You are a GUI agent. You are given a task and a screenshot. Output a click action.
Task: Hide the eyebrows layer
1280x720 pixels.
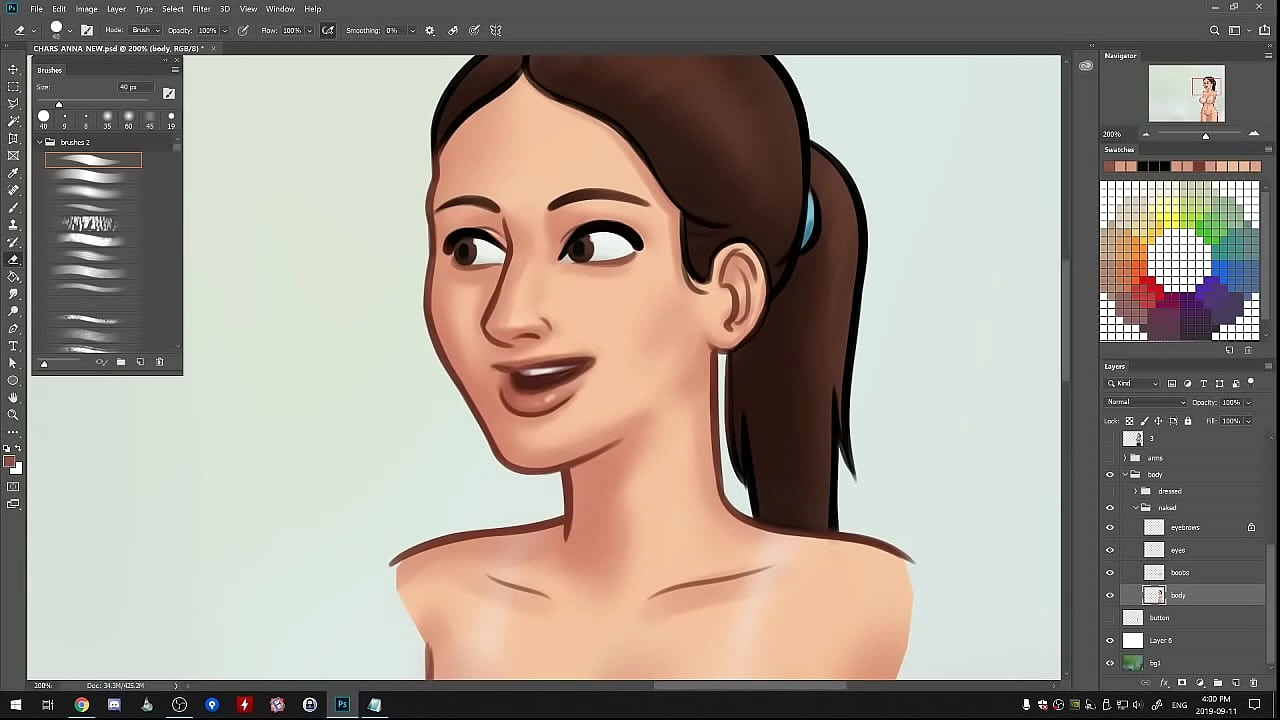tap(1109, 527)
